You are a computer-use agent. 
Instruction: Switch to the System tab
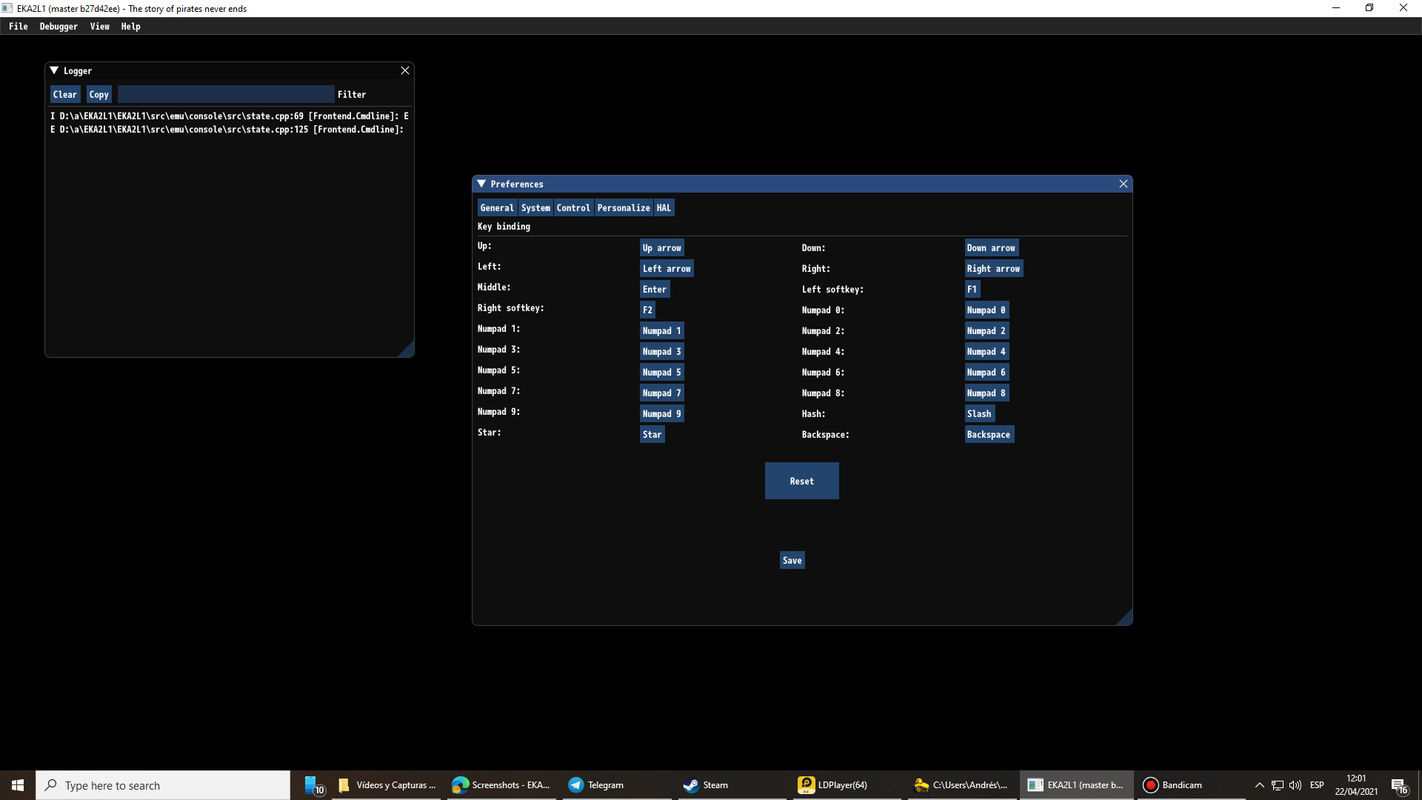pyautogui.click(x=536, y=208)
